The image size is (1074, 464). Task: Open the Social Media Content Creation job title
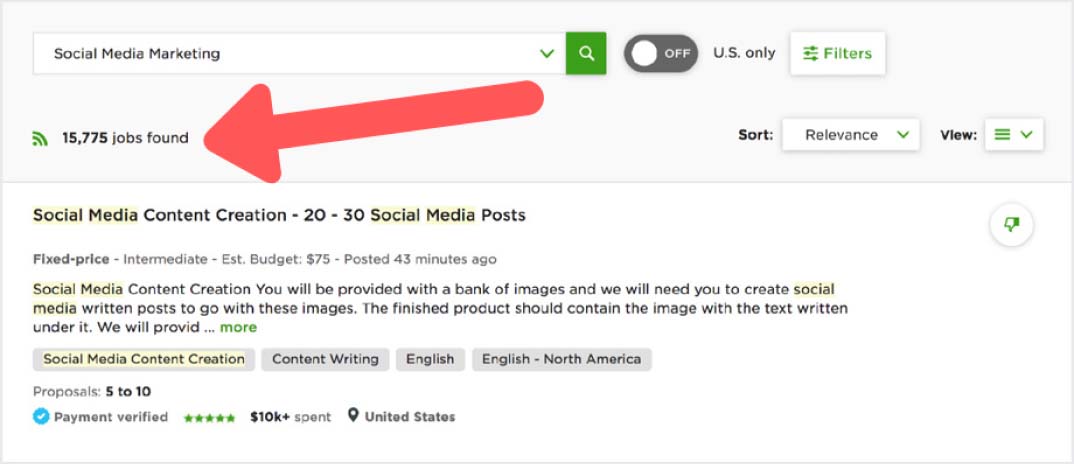pos(279,215)
